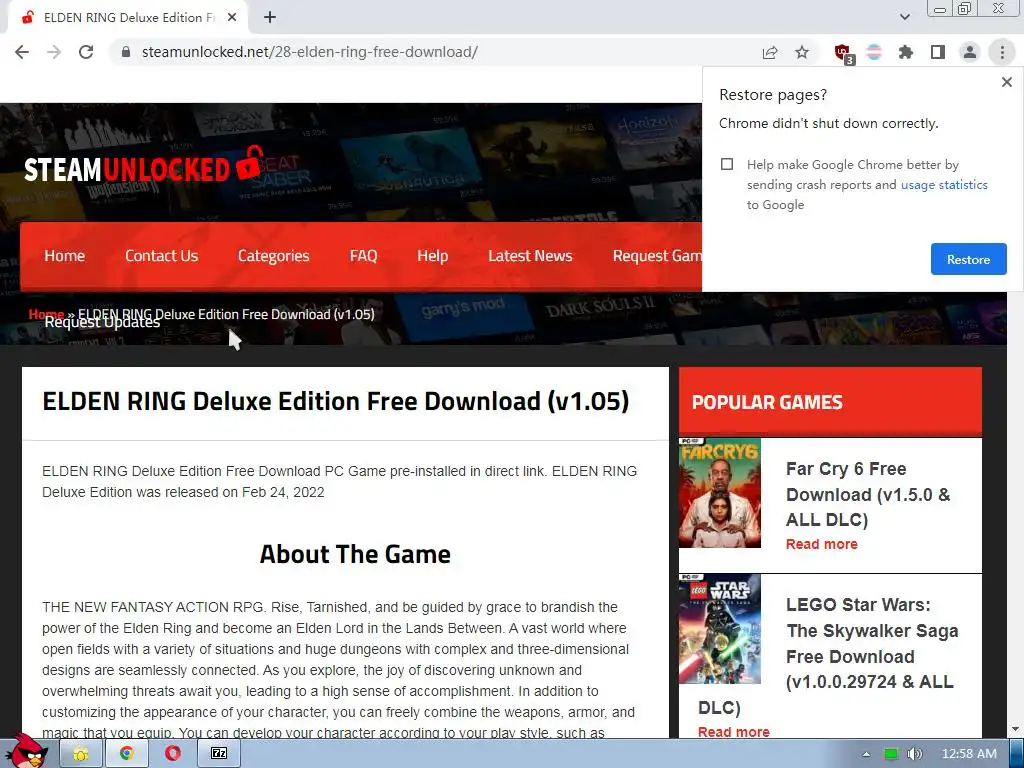Show hidden system tray icons
Image resolution: width=1024 pixels, height=768 pixels.
tap(866, 754)
